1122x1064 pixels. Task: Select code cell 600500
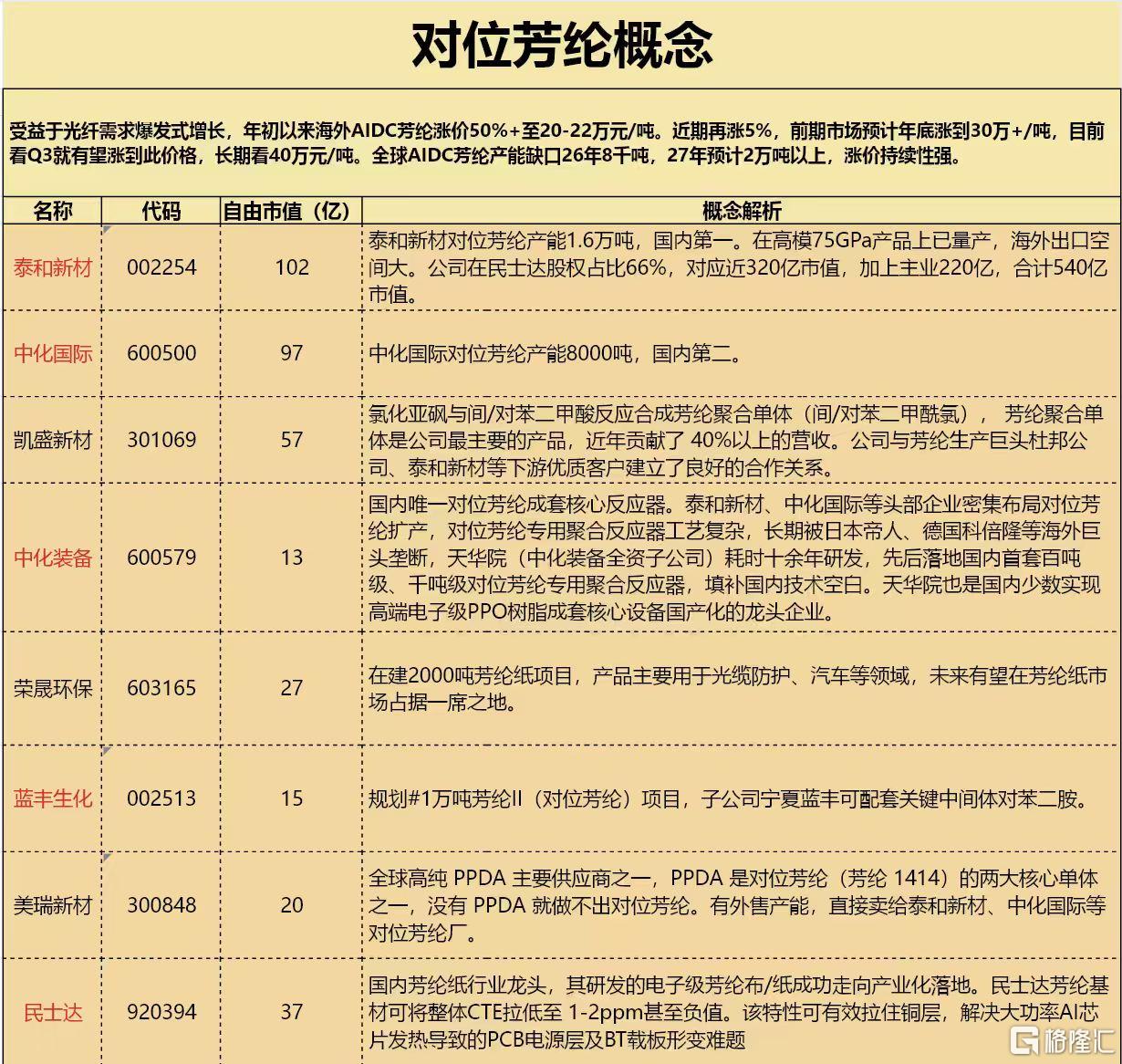pyautogui.click(x=161, y=353)
